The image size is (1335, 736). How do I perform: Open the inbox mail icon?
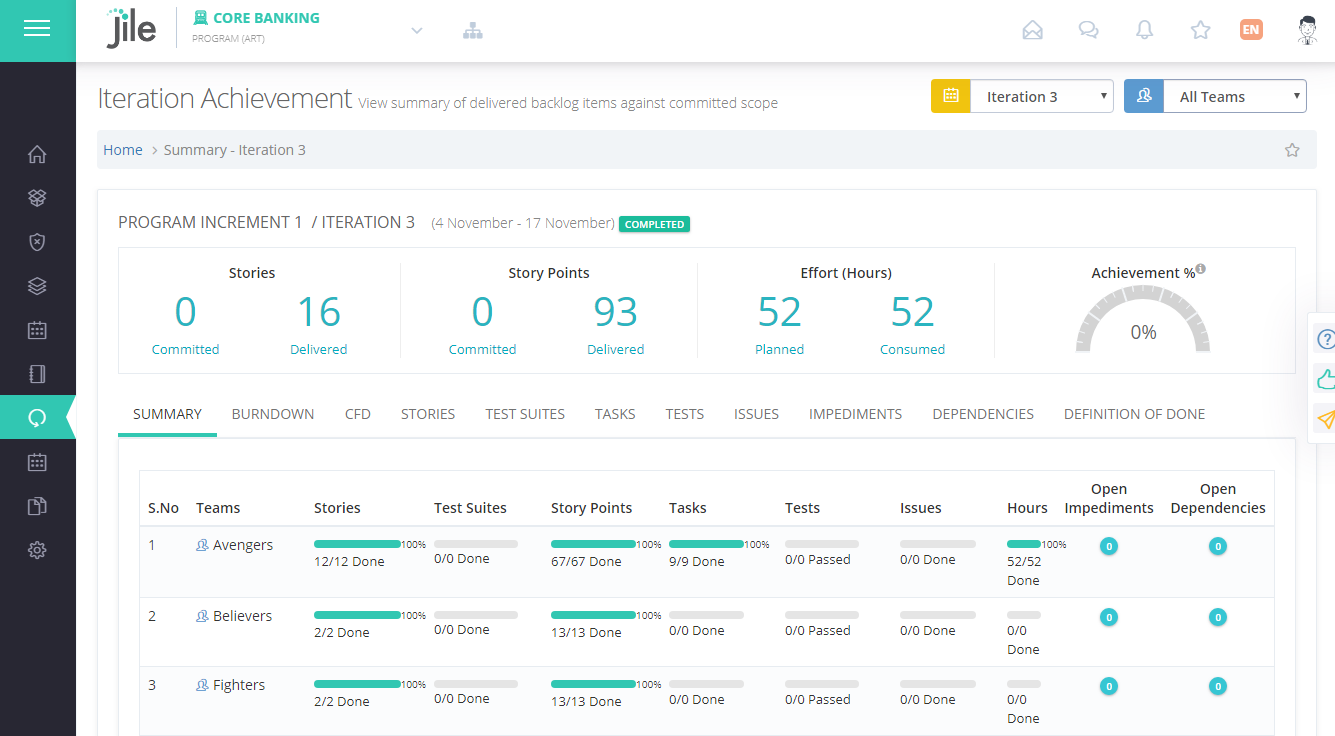(x=1032, y=30)
